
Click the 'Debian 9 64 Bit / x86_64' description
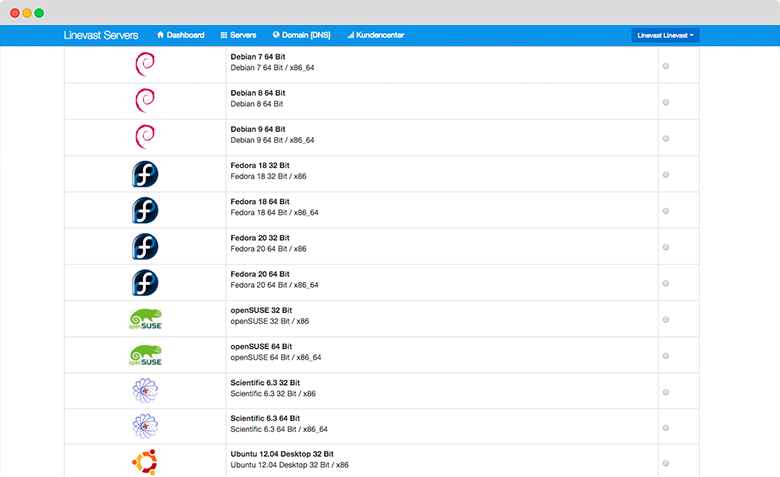point(272,140)
